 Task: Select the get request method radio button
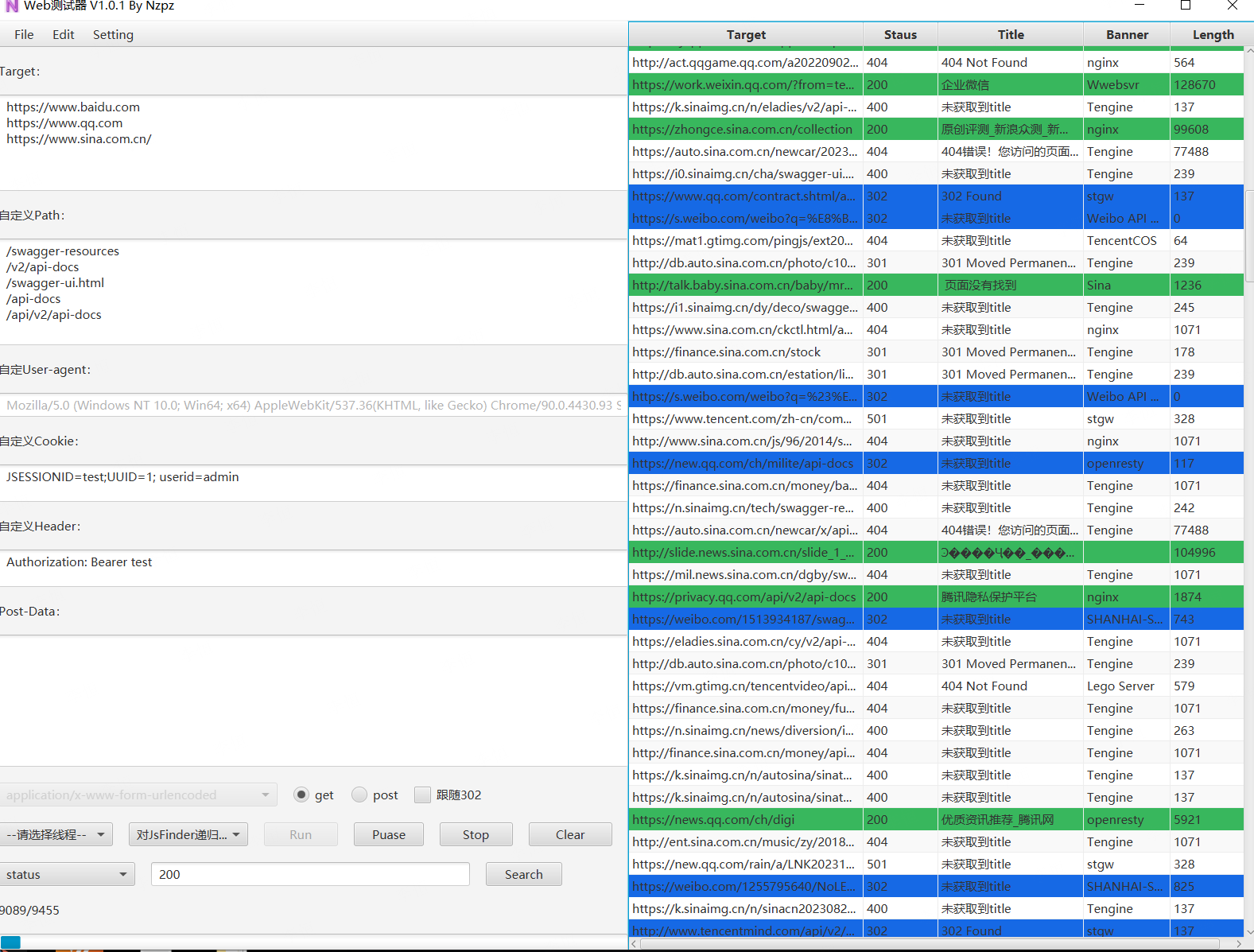(x=301, y=795)
